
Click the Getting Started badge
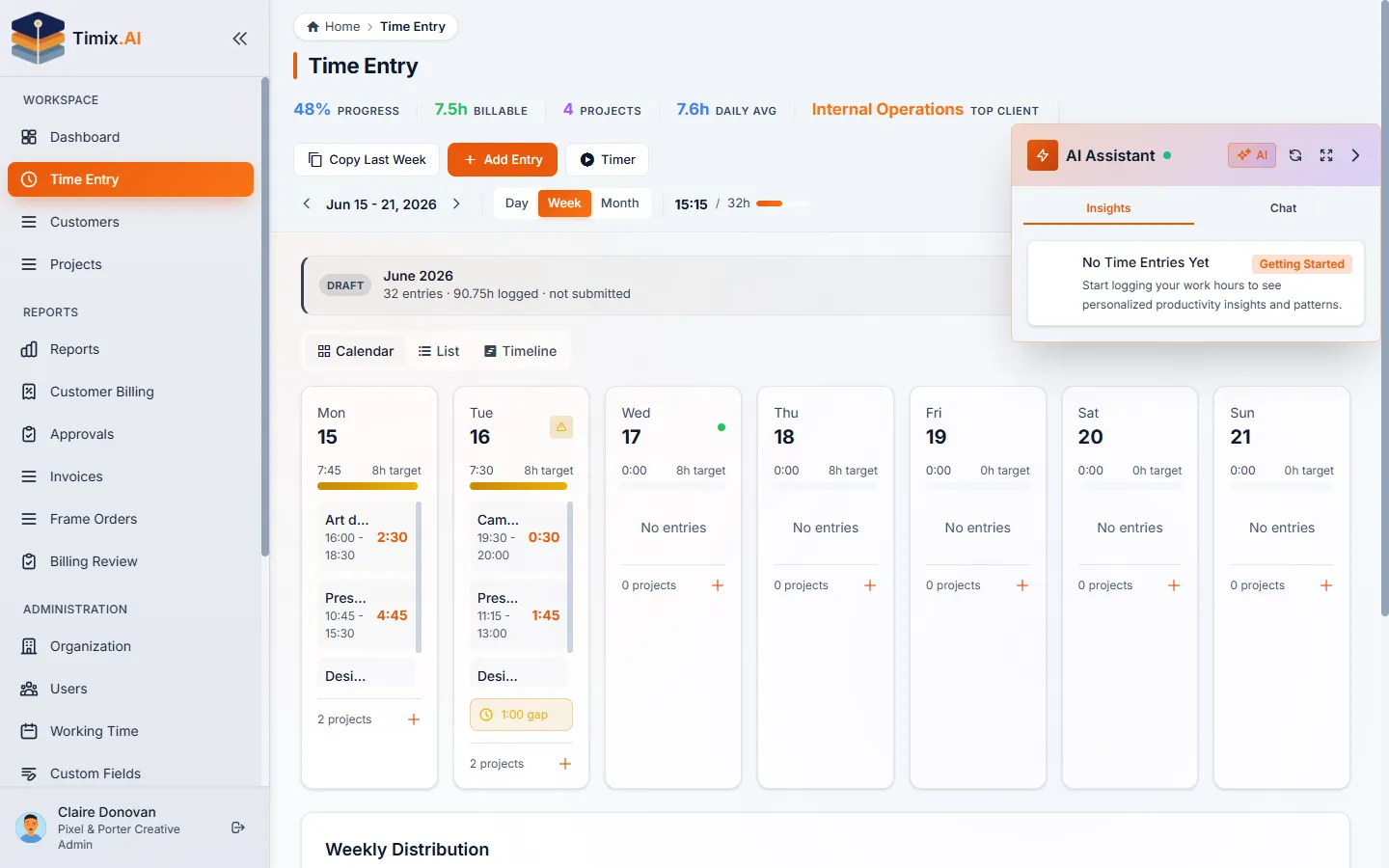tap(1301, 264)
